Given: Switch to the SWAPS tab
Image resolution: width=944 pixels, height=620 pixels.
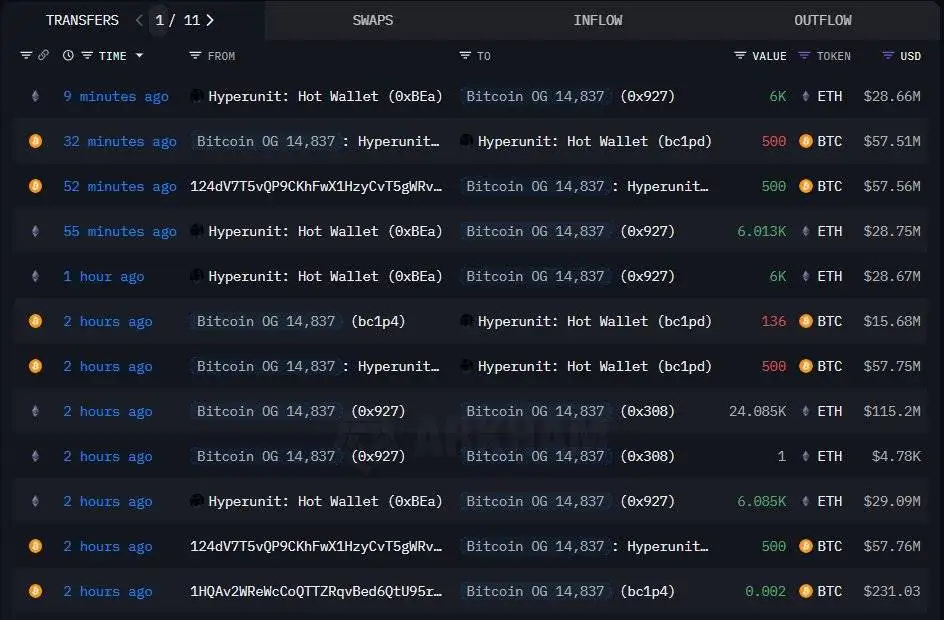Looking at the screenshot, I should pos(372,20).
